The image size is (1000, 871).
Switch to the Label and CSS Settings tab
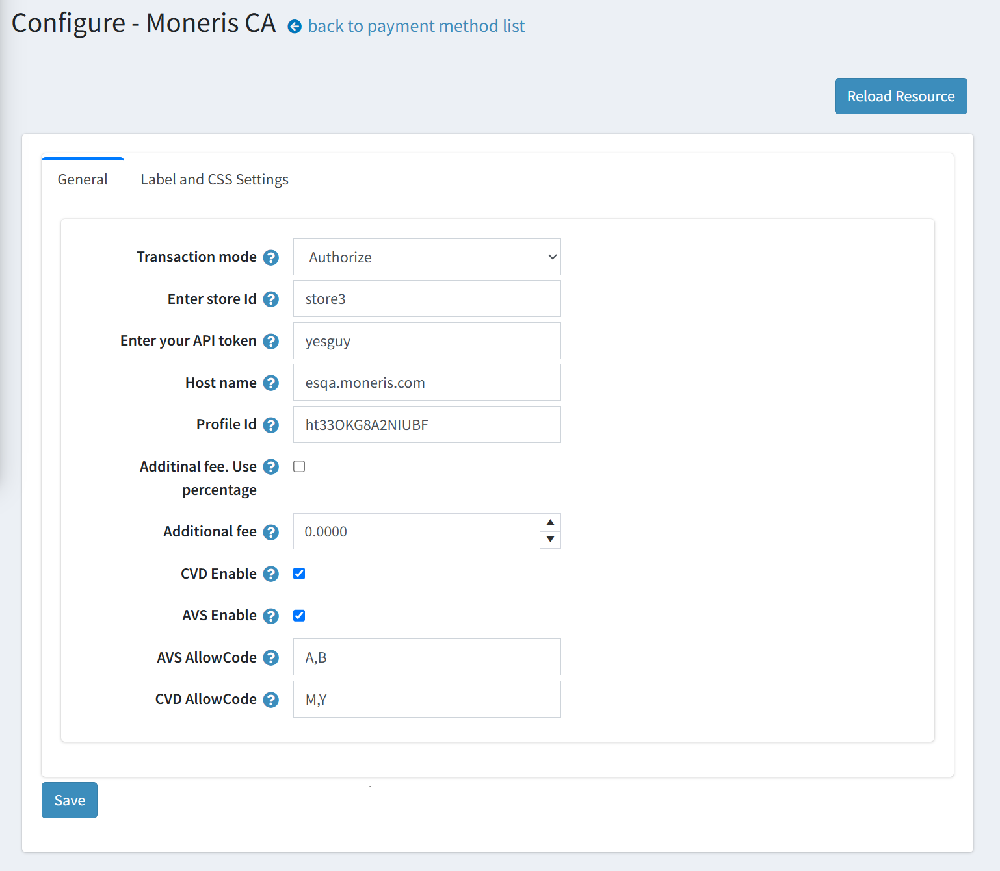click(x=214, y=179)
